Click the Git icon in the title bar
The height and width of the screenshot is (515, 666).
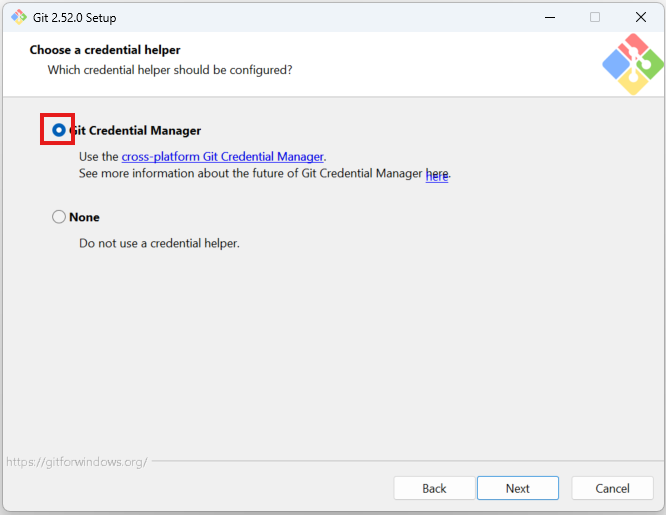click(x=18, y=16)
